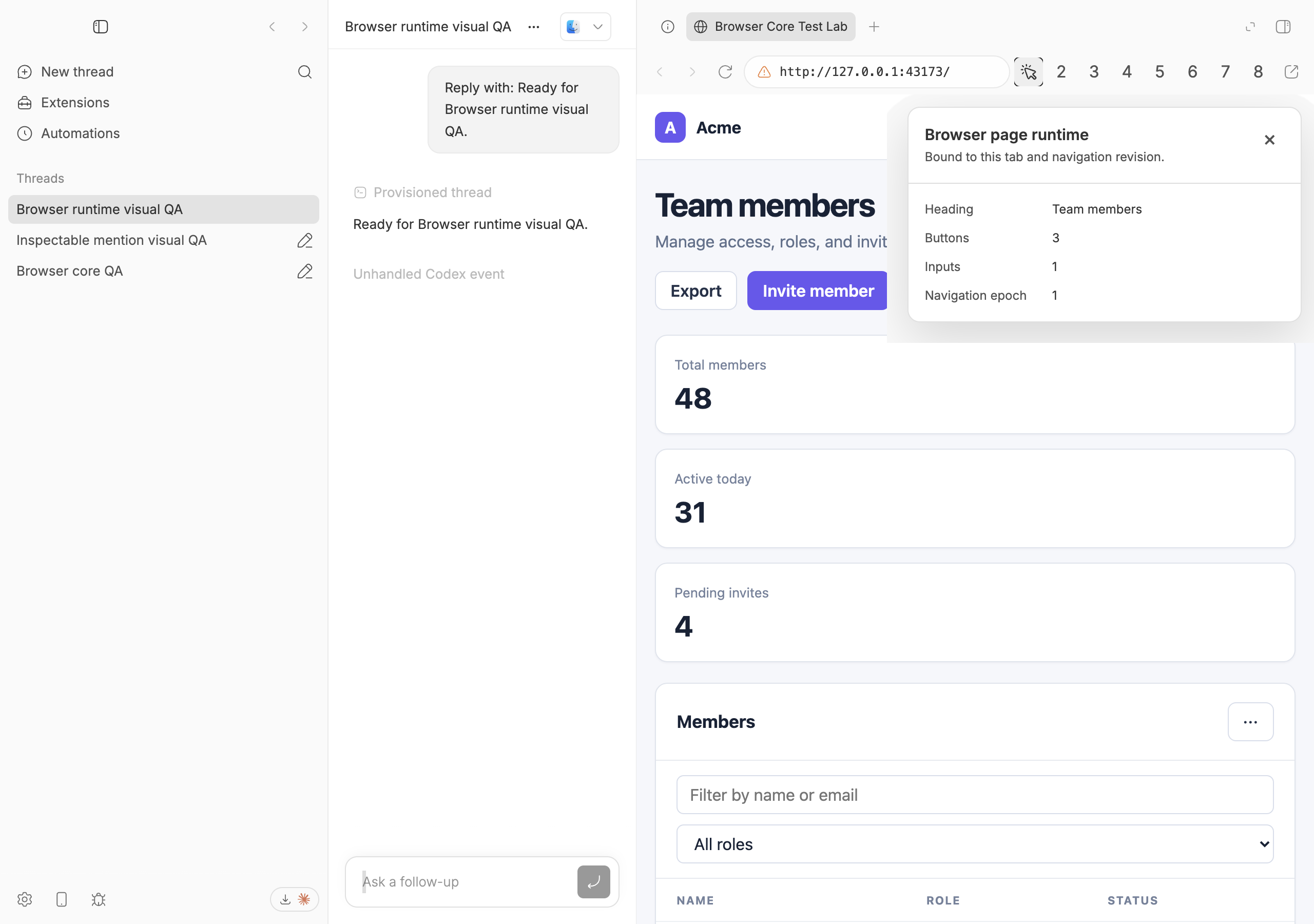This screenshot has height=924, width=1314.
Task: Edit Browser core QA thread
Action: point(305,271)
